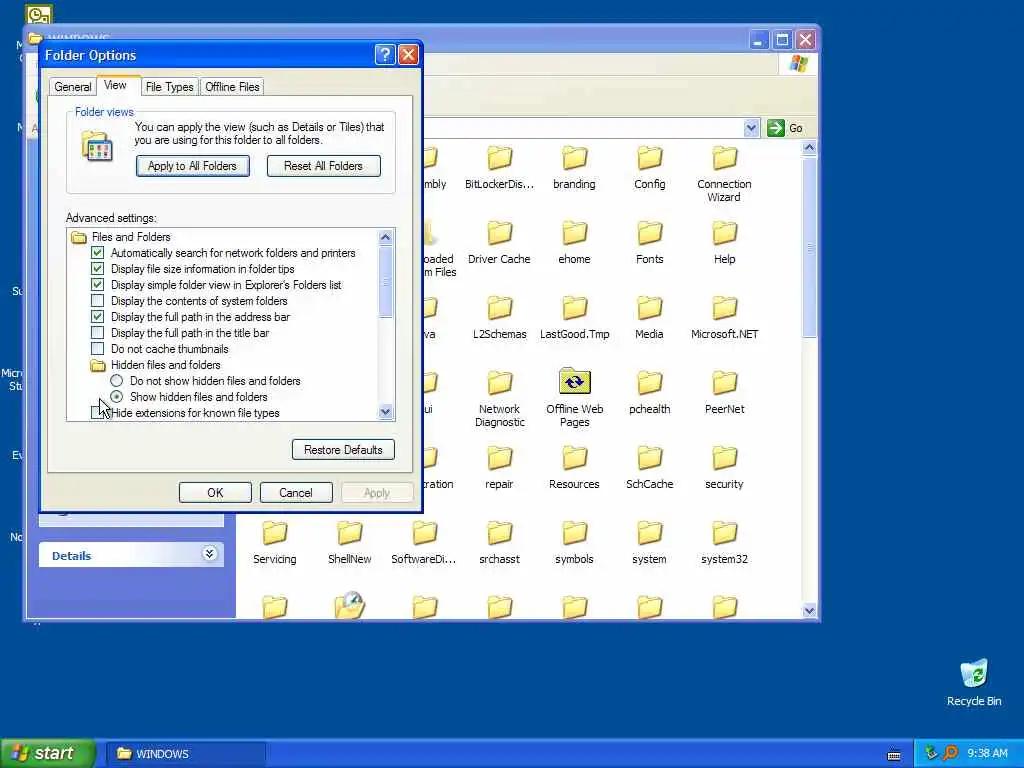Enable Display the full path in title bar
The height and width of the screenshot is (768, 1024).
(97, 332)
